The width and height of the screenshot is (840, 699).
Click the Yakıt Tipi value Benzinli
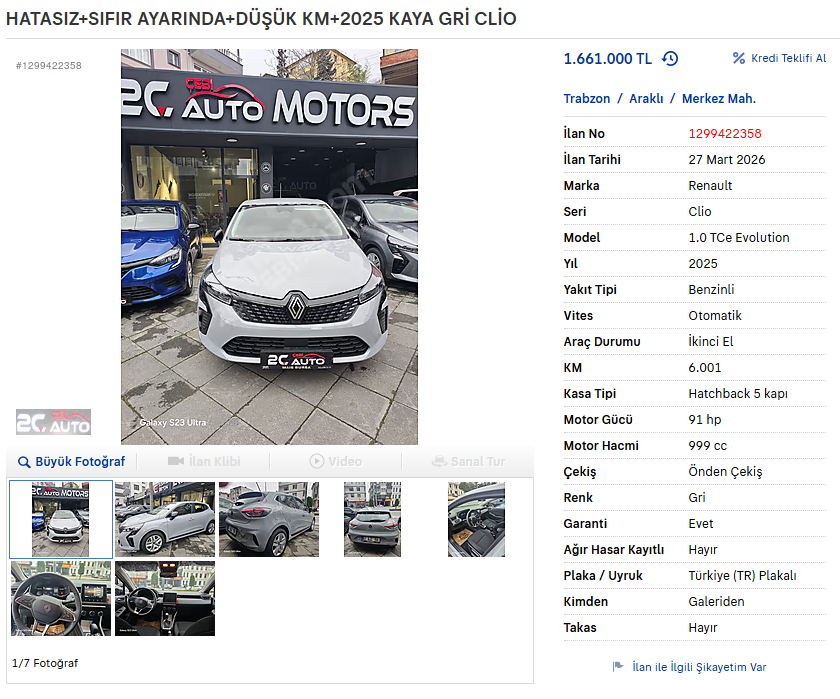tap(711, 289)
